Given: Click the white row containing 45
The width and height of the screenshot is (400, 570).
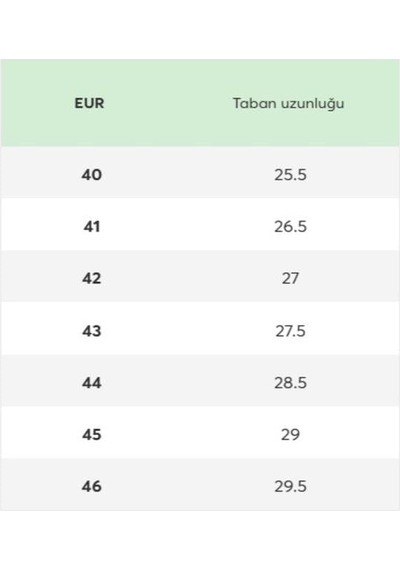Looking at the screenshot, I should [200, 433].
